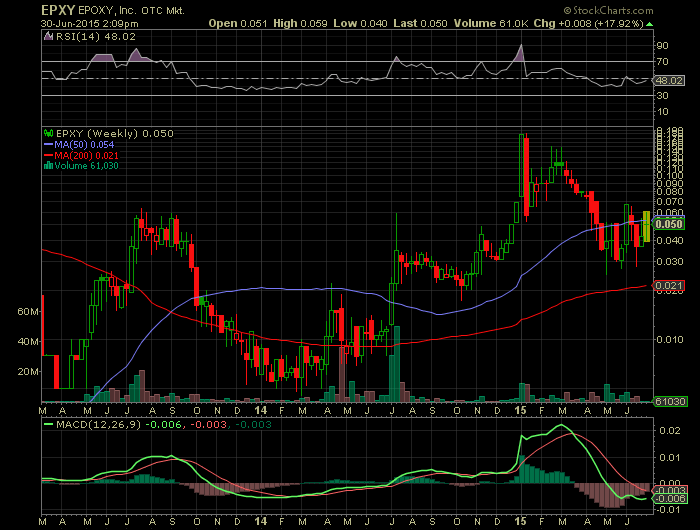Click the MA(200) 0.021 legend label

[x=86, y=155]
